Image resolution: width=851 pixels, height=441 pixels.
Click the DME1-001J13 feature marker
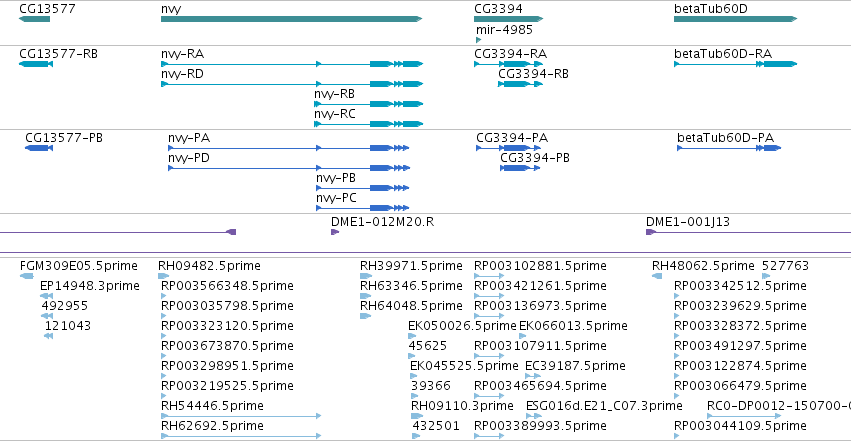coord(651,232)
